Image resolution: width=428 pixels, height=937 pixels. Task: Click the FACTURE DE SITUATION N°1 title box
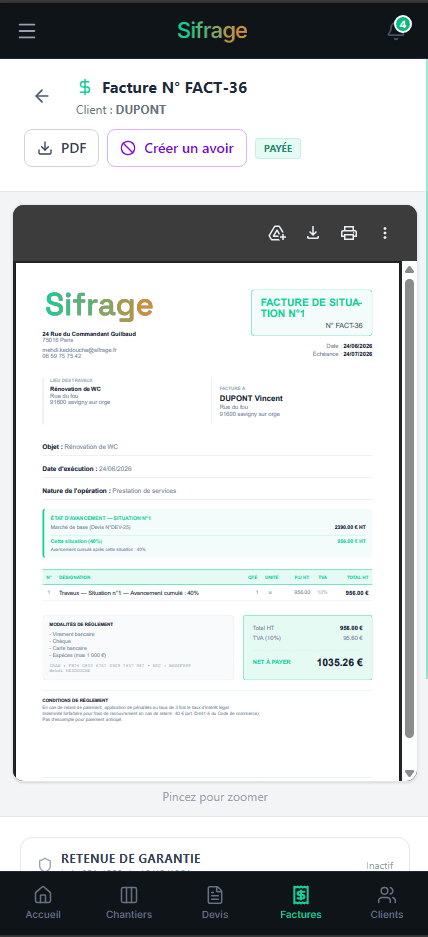[311, 313]
